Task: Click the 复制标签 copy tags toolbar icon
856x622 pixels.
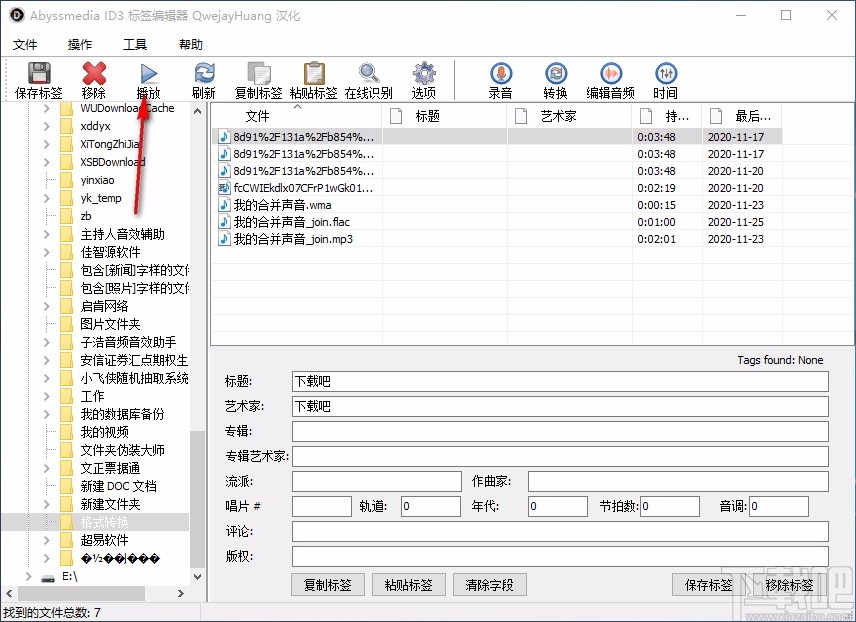Action: pos(258,75)
